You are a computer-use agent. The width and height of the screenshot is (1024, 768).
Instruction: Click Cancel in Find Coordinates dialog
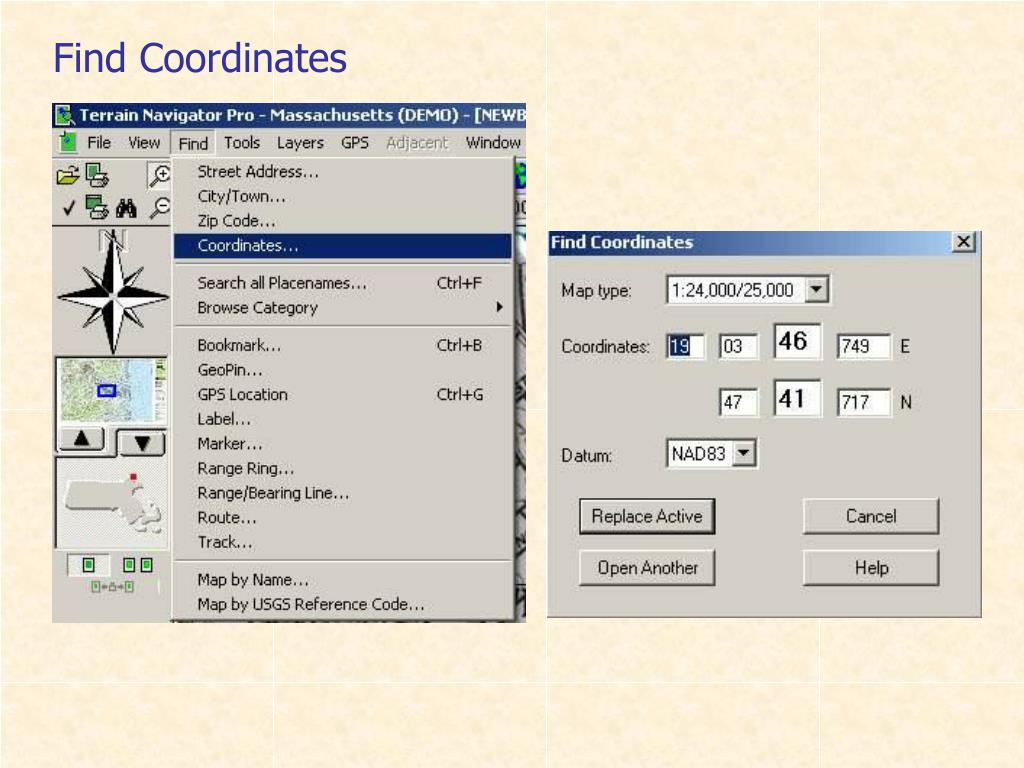(x=871, y=517)
